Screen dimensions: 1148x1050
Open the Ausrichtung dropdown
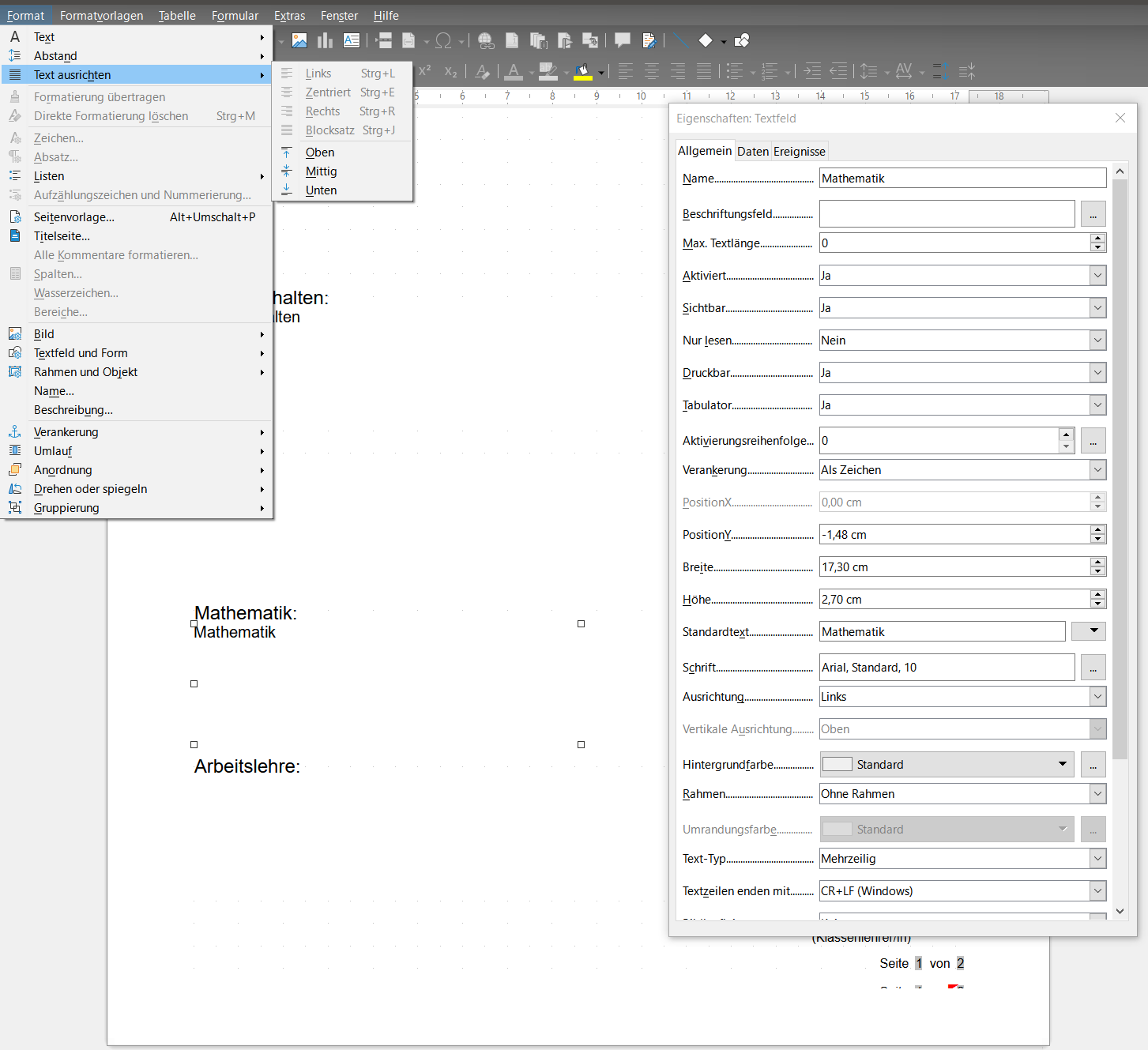point(1097,697)
